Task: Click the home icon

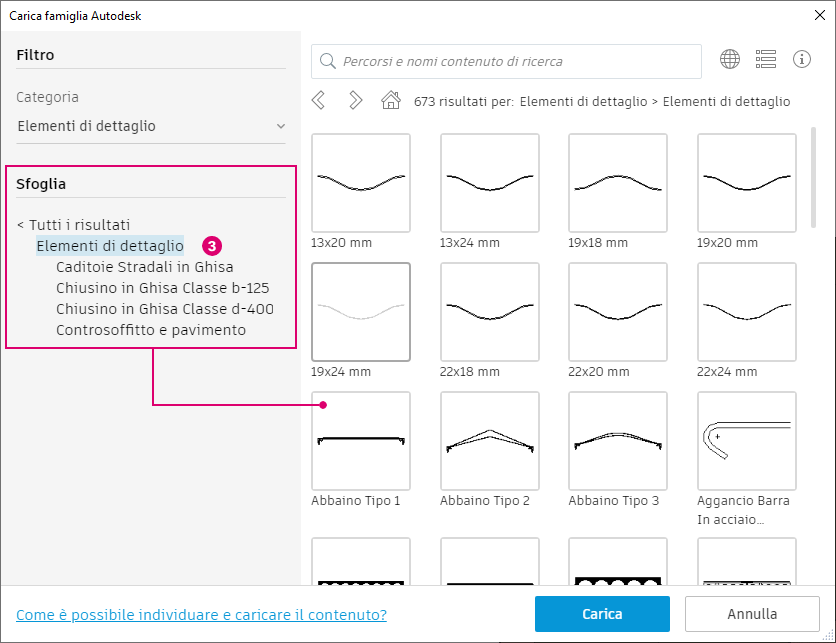Action: pos(391,100)
